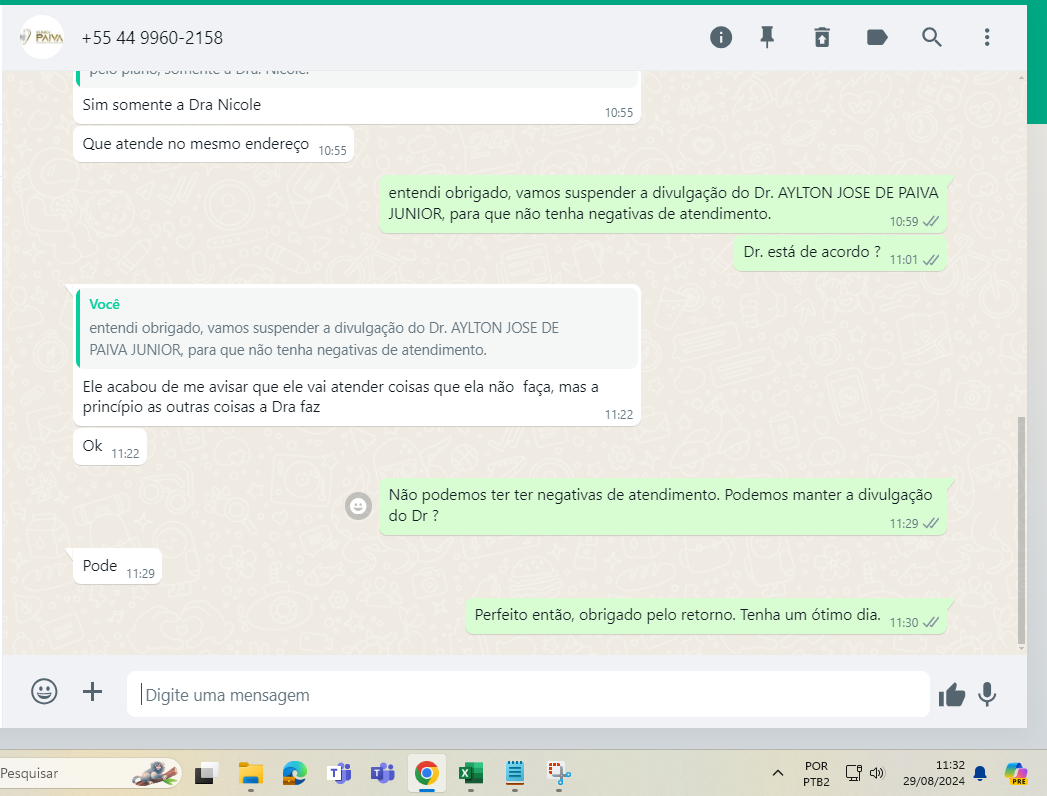Open Notepad from the taskbar

514,773
